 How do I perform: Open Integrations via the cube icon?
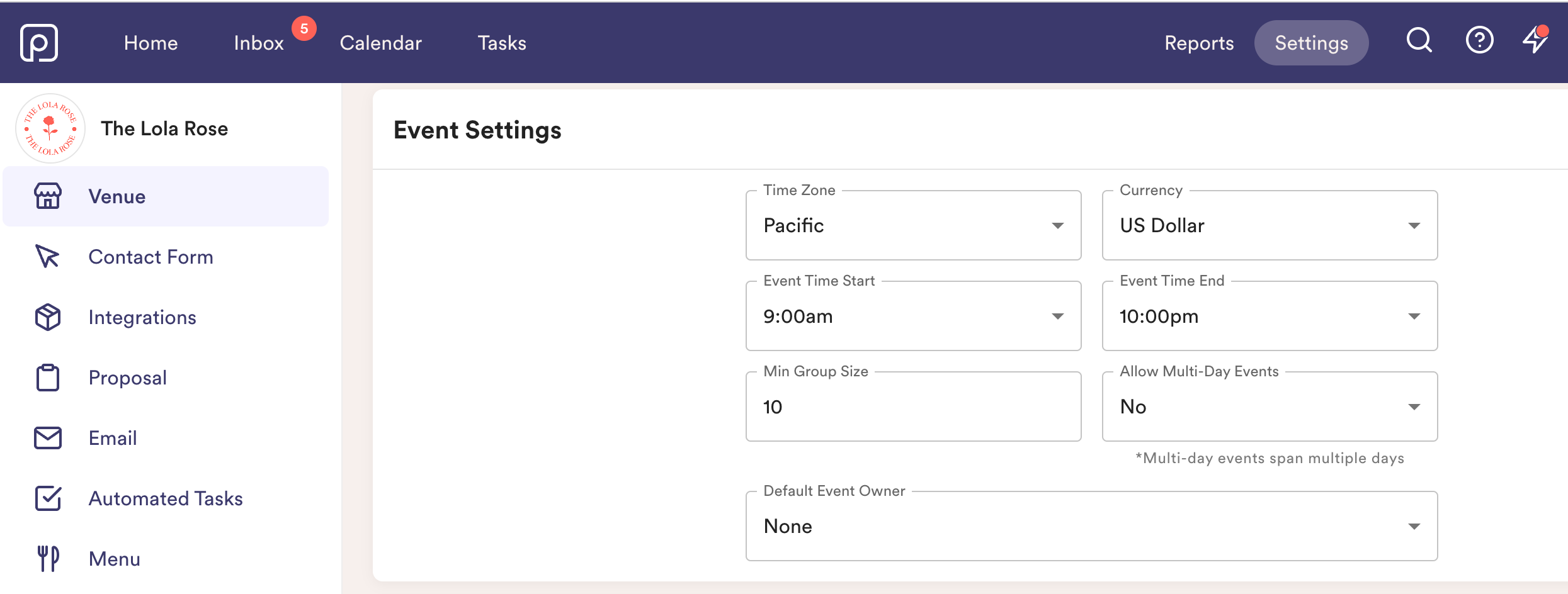48,317
